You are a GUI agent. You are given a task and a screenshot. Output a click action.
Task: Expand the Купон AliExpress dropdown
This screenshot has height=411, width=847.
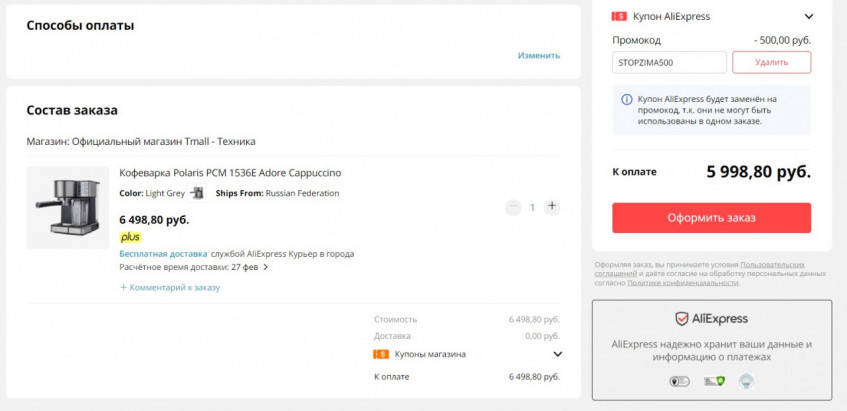click(809, 16)
